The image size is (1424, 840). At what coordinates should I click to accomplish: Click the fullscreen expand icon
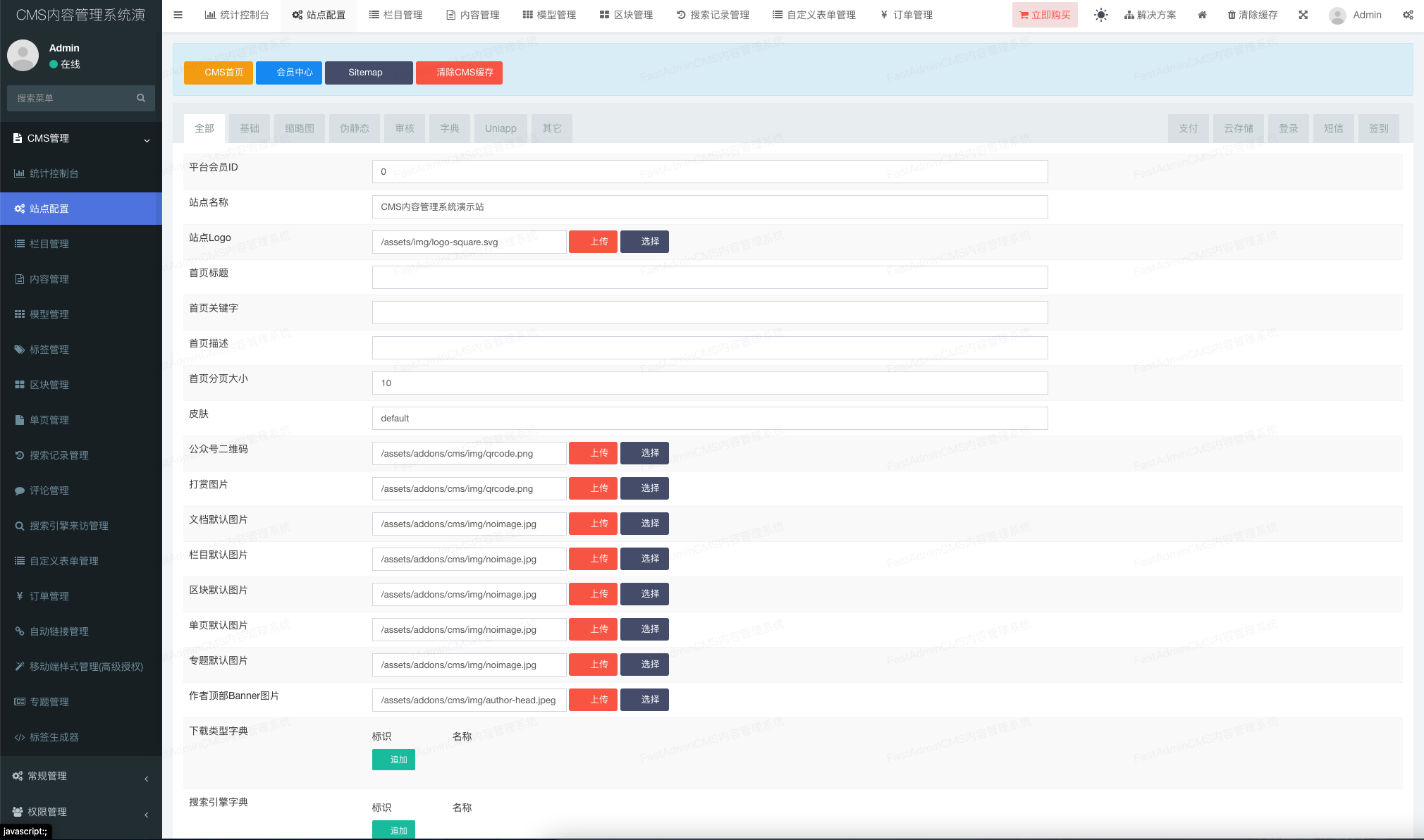pos(1303,15)
